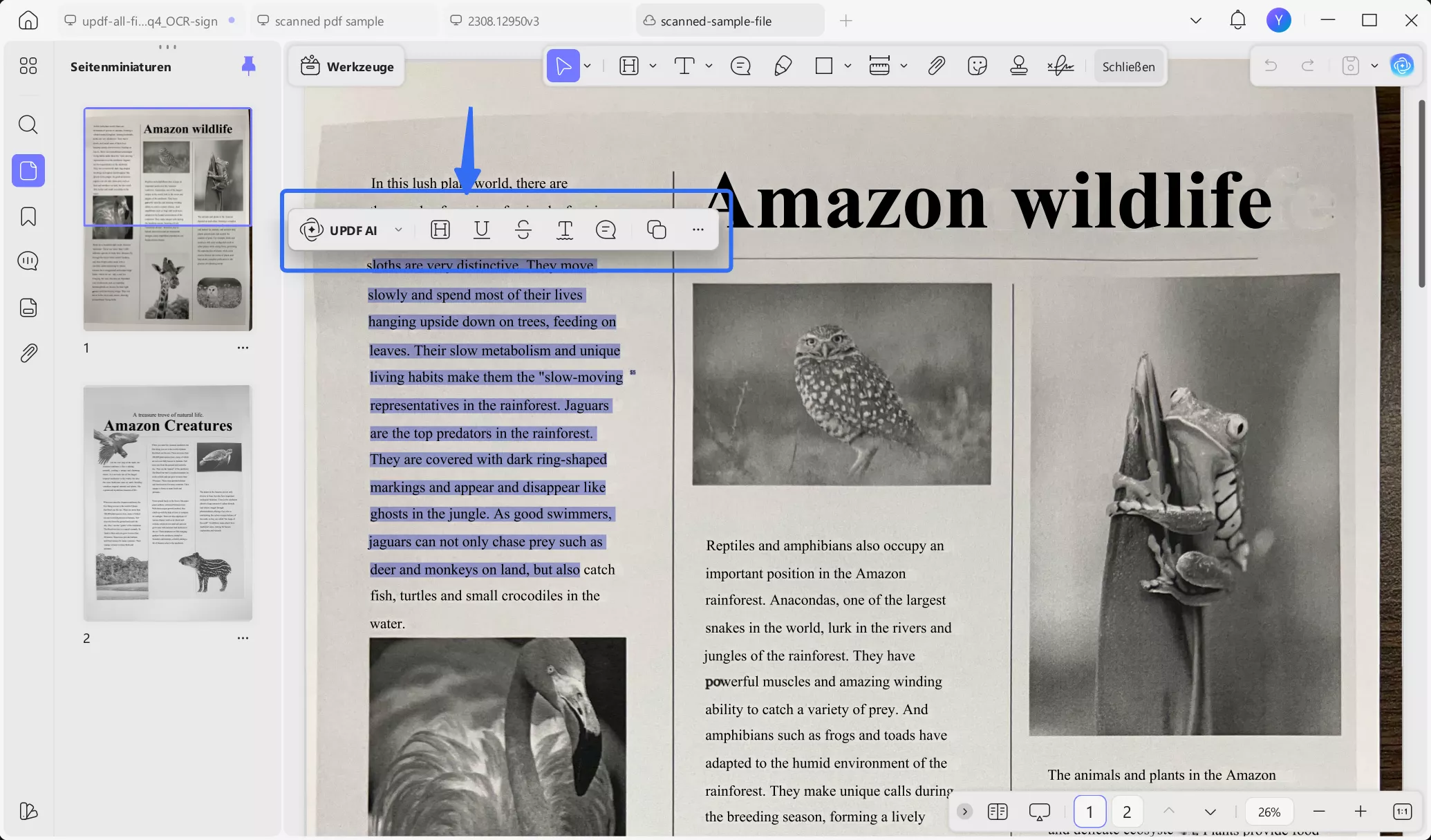Click the attachment paperclip in top toolbar
Viewport: 1431px width, 840px height.
(936, 66)
